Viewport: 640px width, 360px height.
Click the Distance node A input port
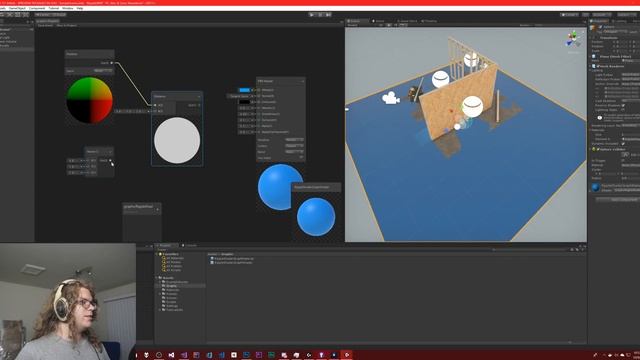click(155, 105)
